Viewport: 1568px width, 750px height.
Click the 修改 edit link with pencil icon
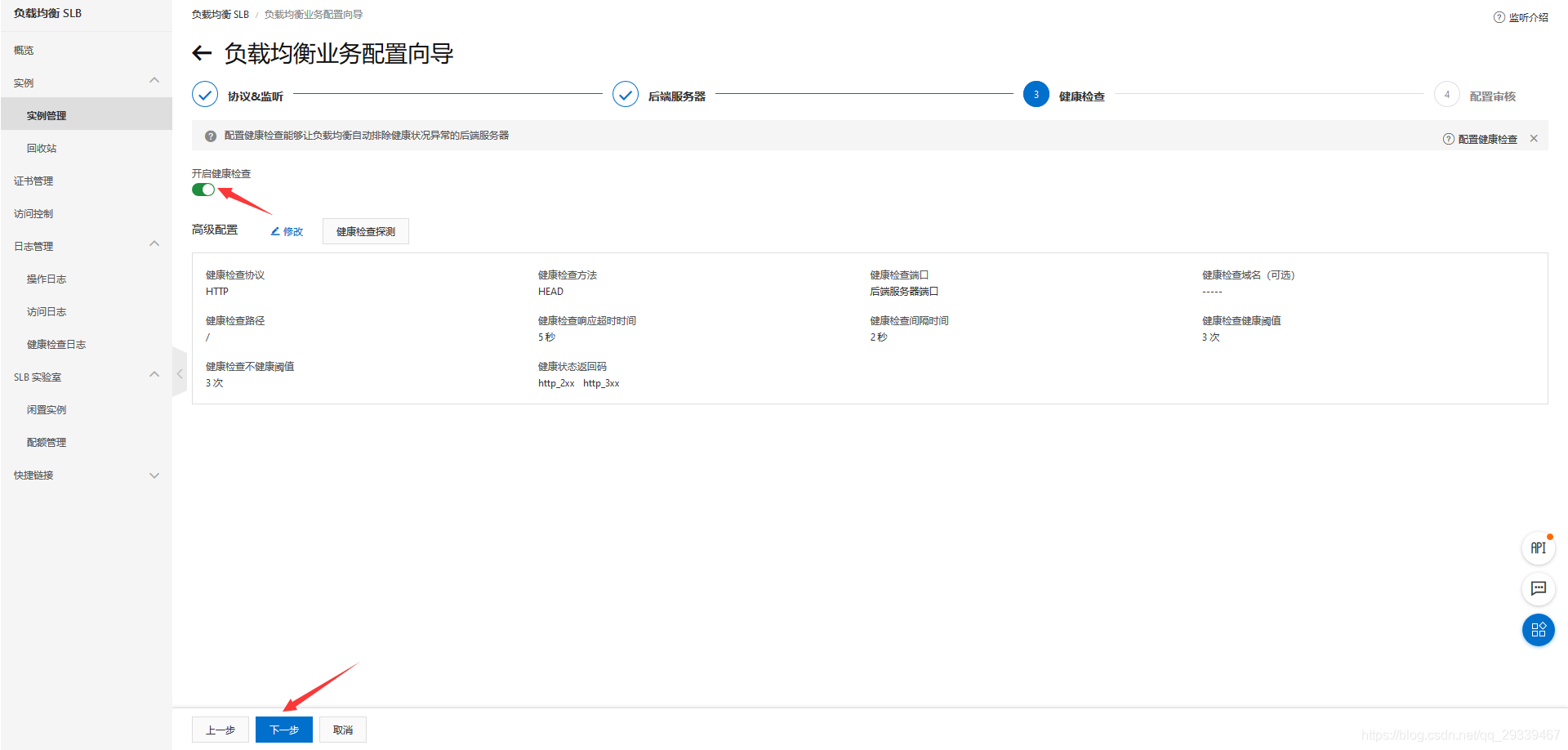point(287,231)
